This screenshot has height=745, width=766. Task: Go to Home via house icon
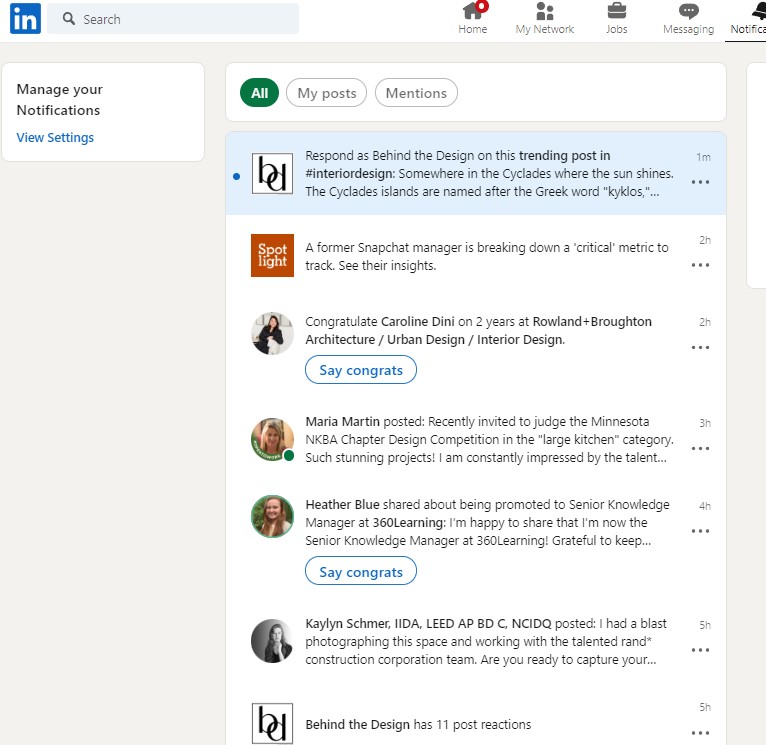[x=473, y=13]
